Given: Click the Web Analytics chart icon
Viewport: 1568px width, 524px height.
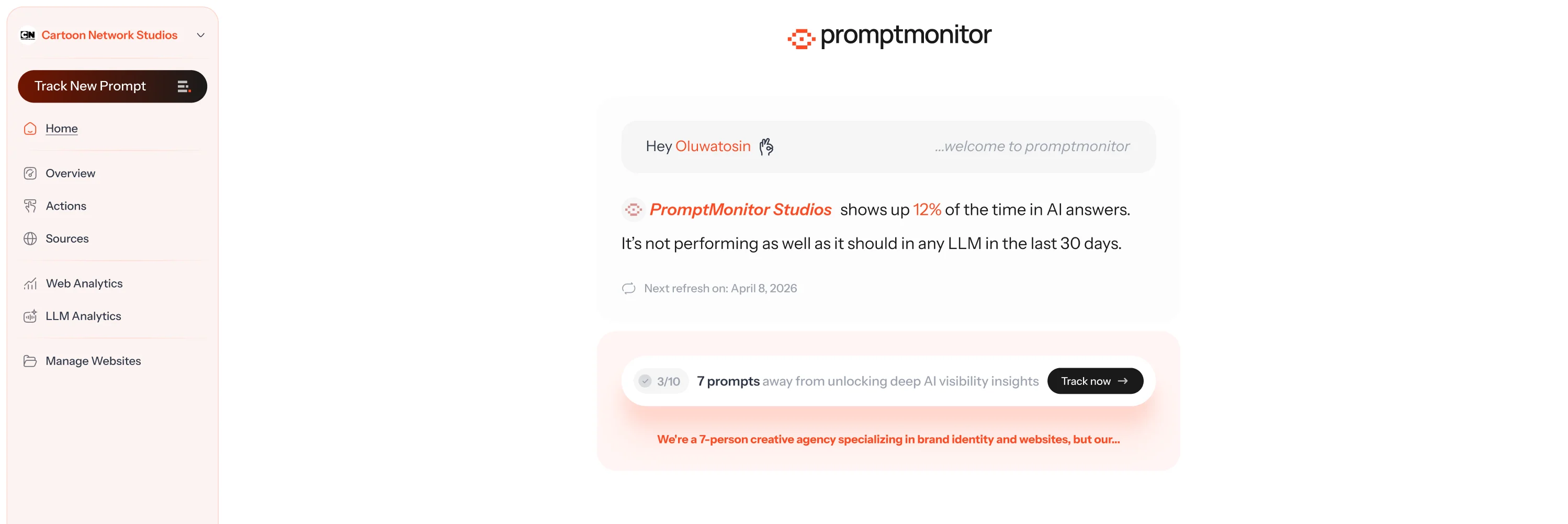Looking at the screenshot, I should pos(30,283).
